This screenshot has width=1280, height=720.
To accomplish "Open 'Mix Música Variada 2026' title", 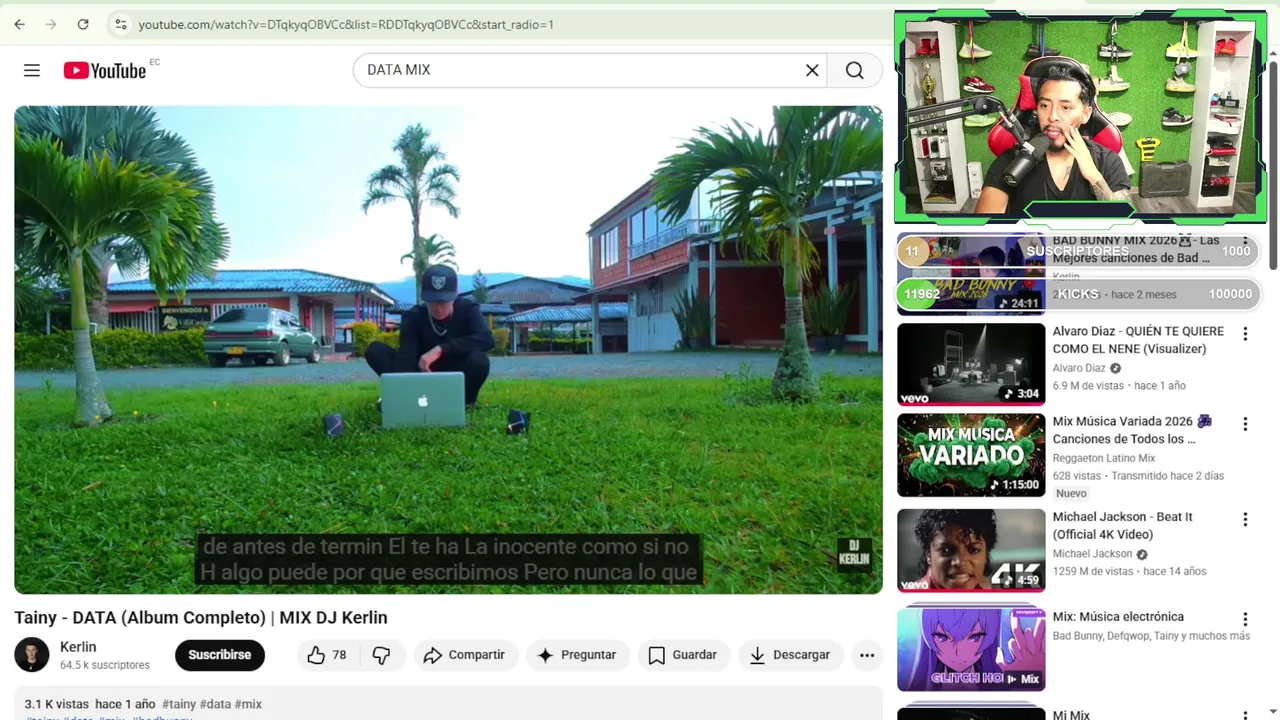I will pos(1132,430).
